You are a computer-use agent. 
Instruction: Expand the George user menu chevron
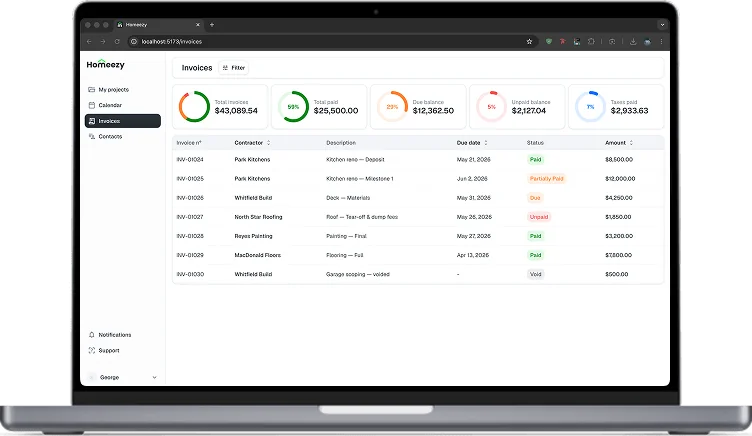point(154,377)
